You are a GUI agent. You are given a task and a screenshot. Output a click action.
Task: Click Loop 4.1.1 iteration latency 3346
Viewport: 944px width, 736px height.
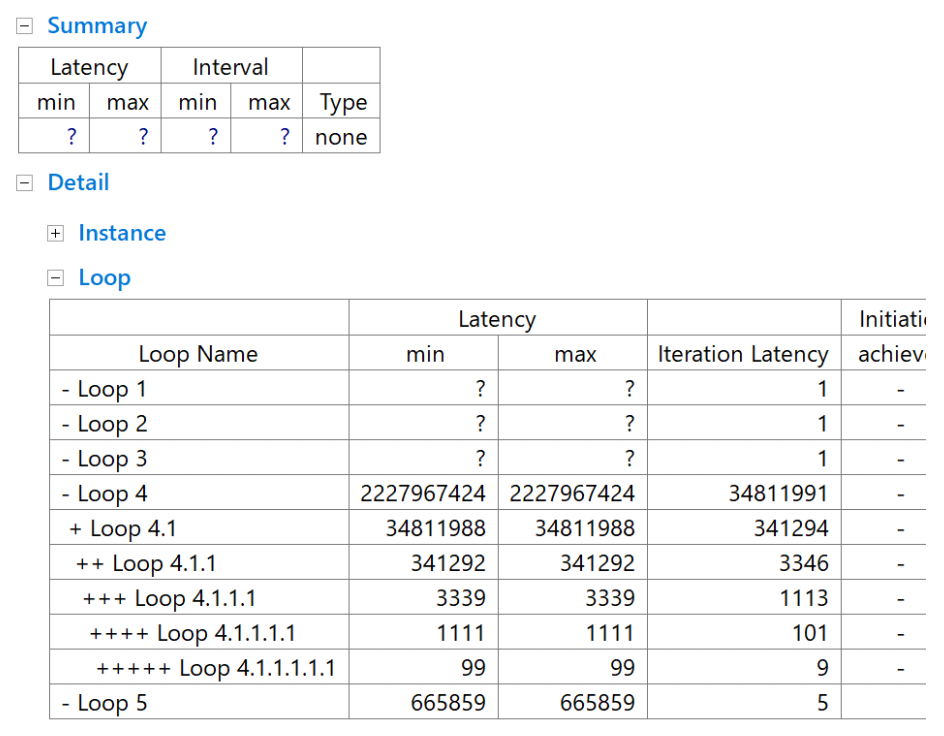coord(804,563)
